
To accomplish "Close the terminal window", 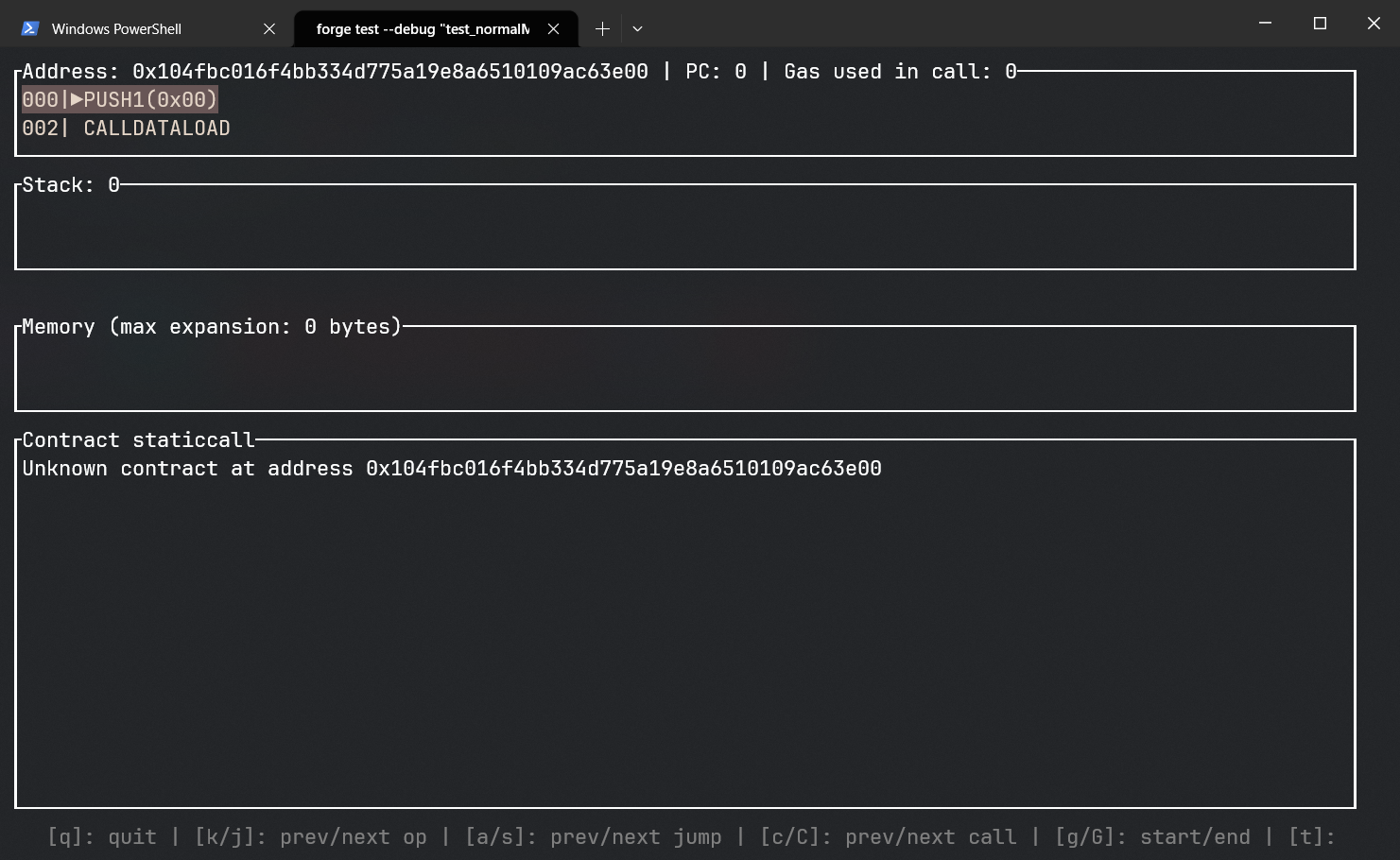I will click(x=1374, y=24).
